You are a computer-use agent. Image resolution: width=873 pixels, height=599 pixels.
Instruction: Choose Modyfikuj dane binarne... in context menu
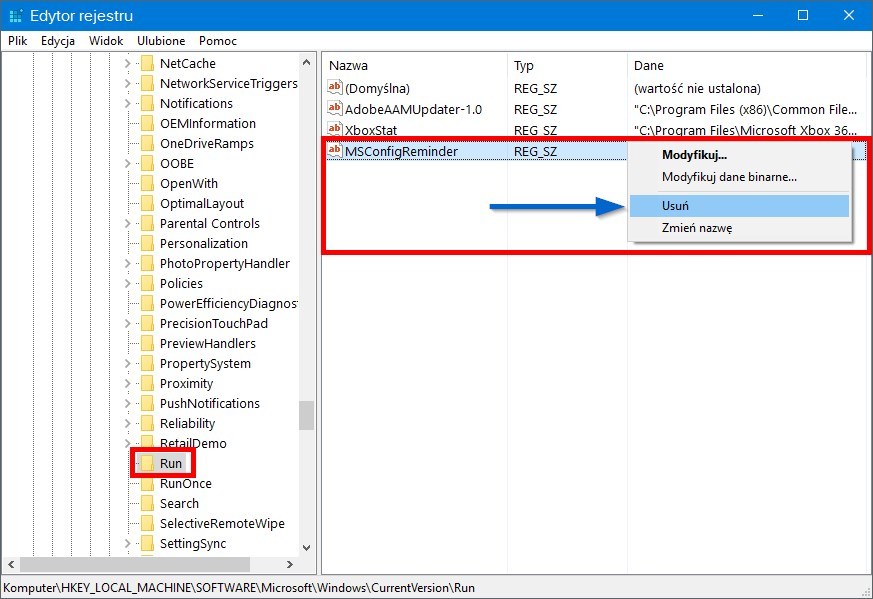pos(739,177)
